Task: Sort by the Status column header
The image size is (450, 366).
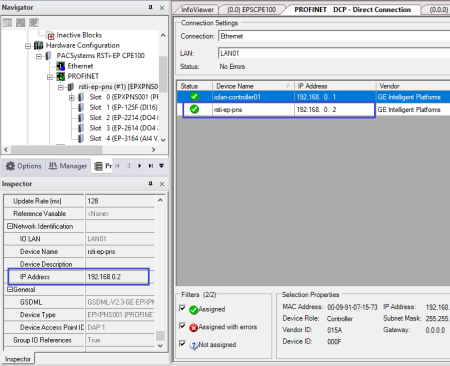Action: point(194,86)
